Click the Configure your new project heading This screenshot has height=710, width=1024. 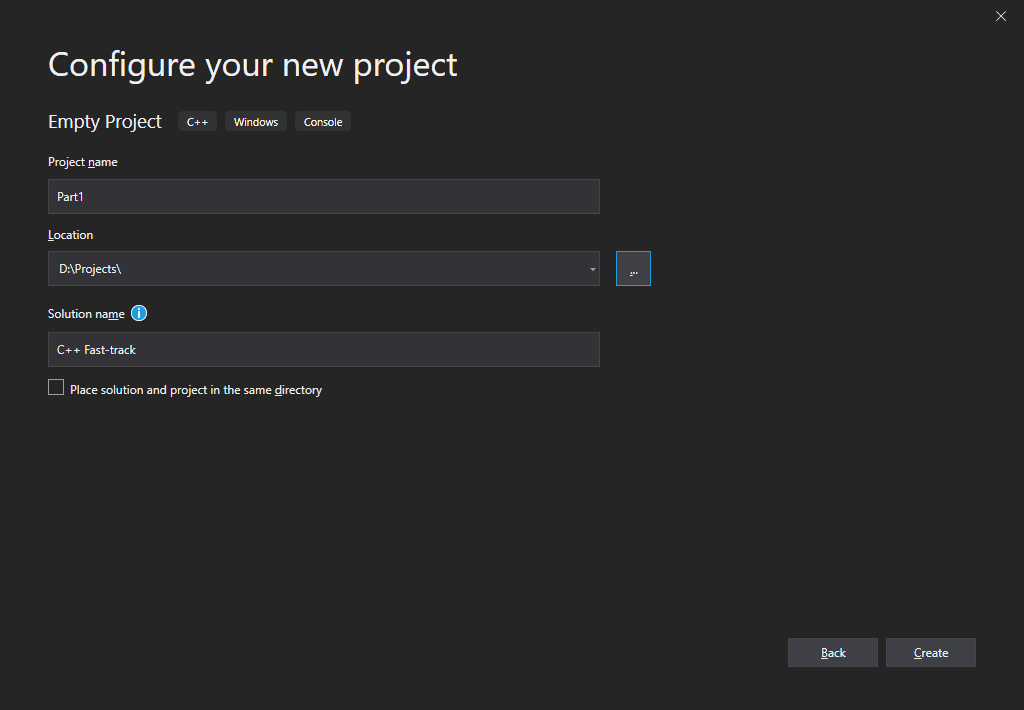(x=253, y=65)
